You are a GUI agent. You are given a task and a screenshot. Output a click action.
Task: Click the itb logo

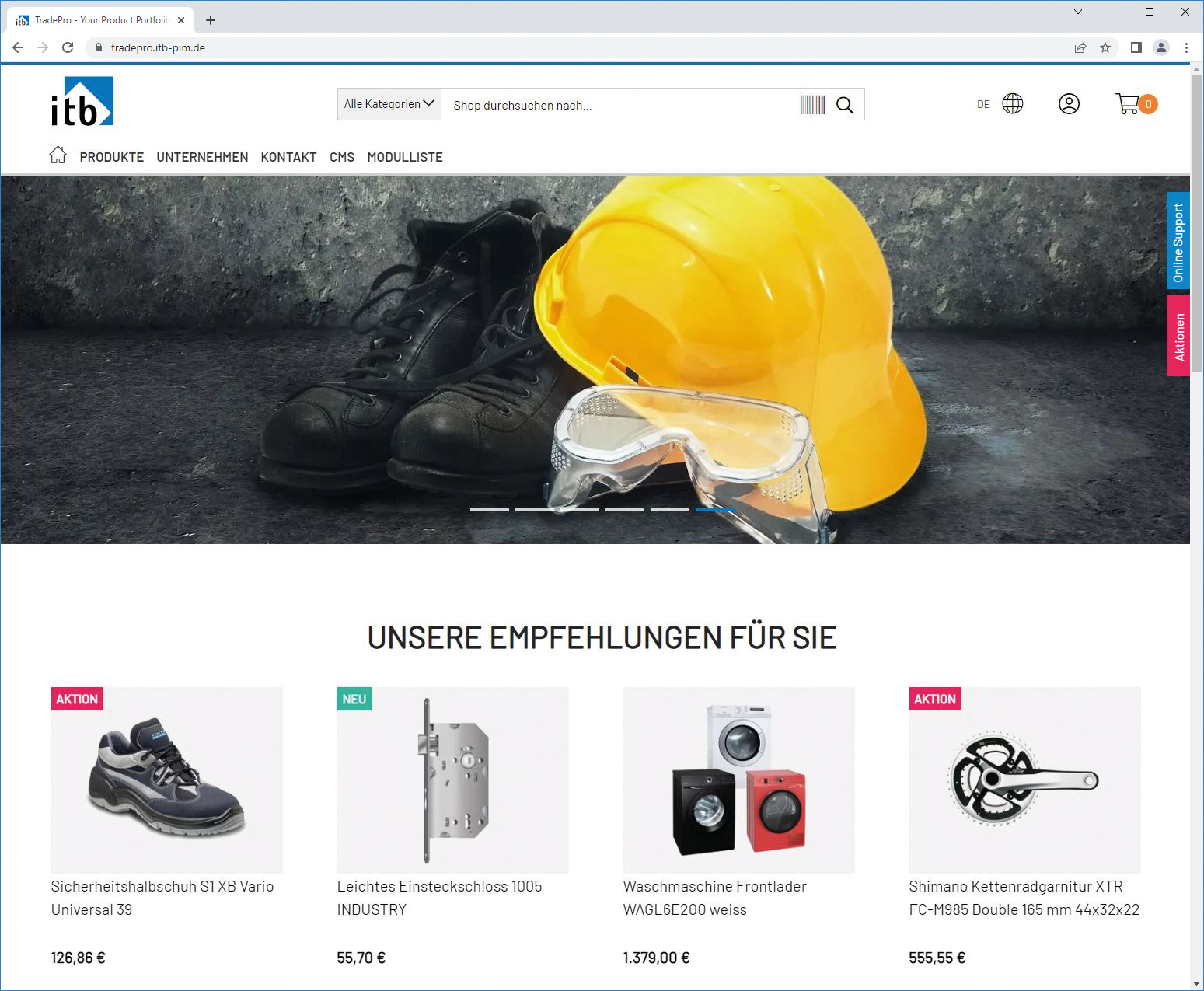point(82,101)
